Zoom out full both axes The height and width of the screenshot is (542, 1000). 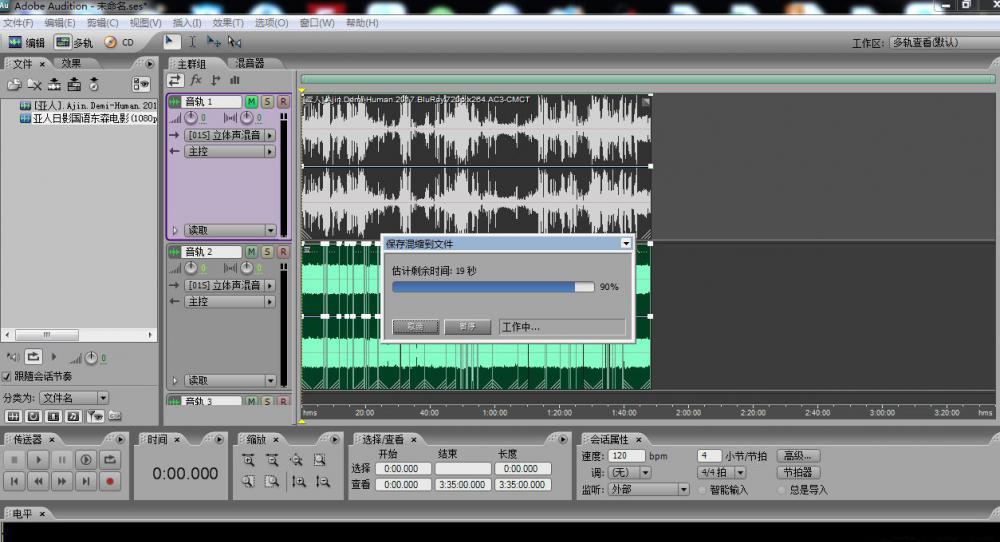coord(297,460)
